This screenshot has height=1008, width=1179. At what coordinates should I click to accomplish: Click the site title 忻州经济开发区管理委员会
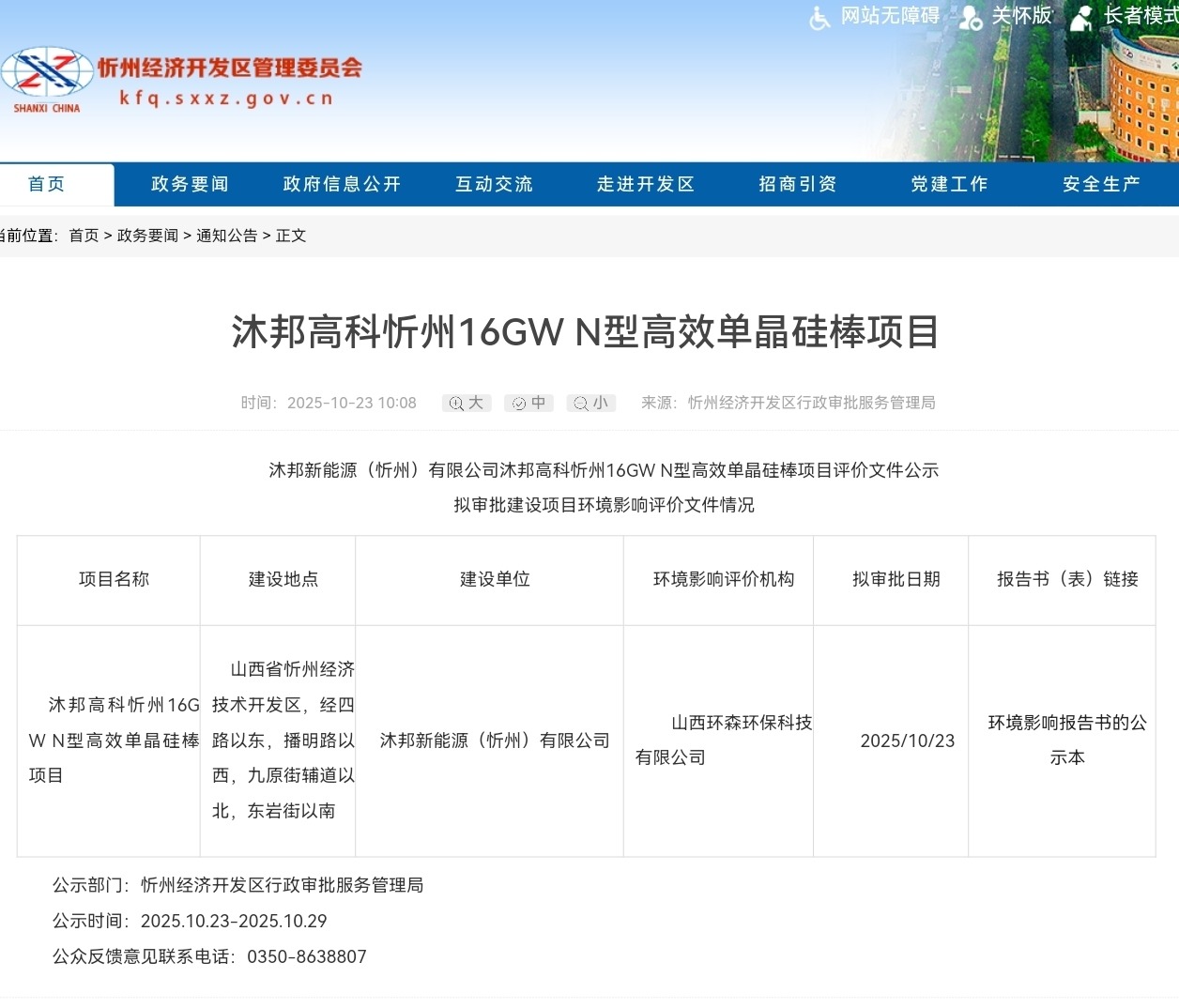coord(230,68)
